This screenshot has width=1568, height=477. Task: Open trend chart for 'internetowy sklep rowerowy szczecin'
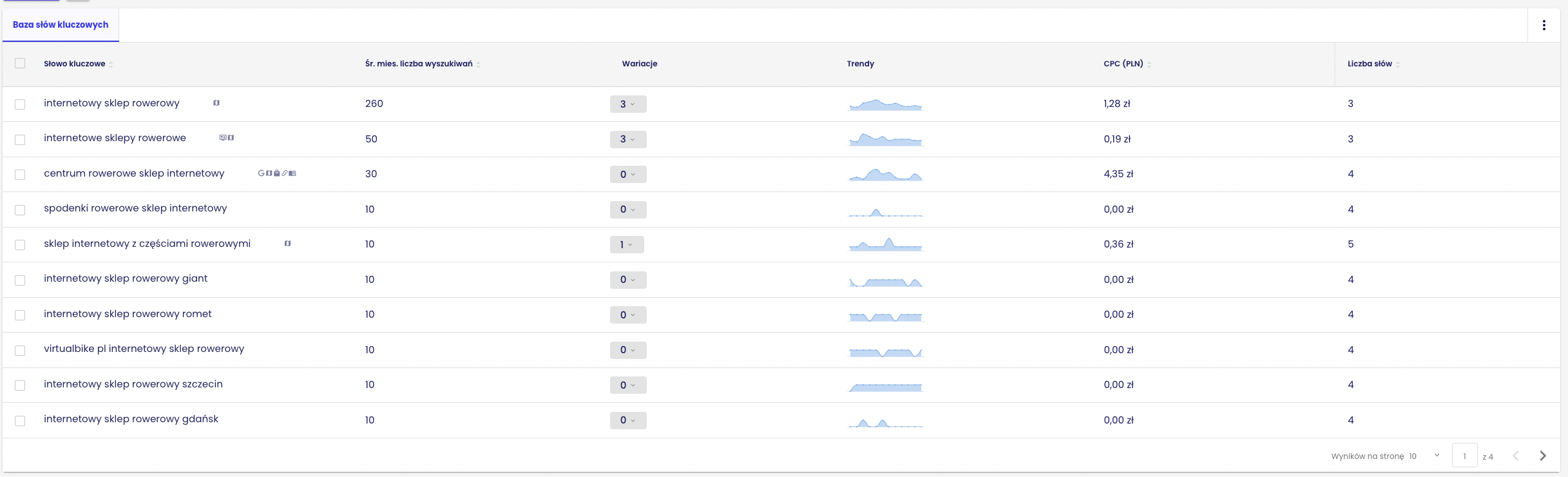pos(886,387)
